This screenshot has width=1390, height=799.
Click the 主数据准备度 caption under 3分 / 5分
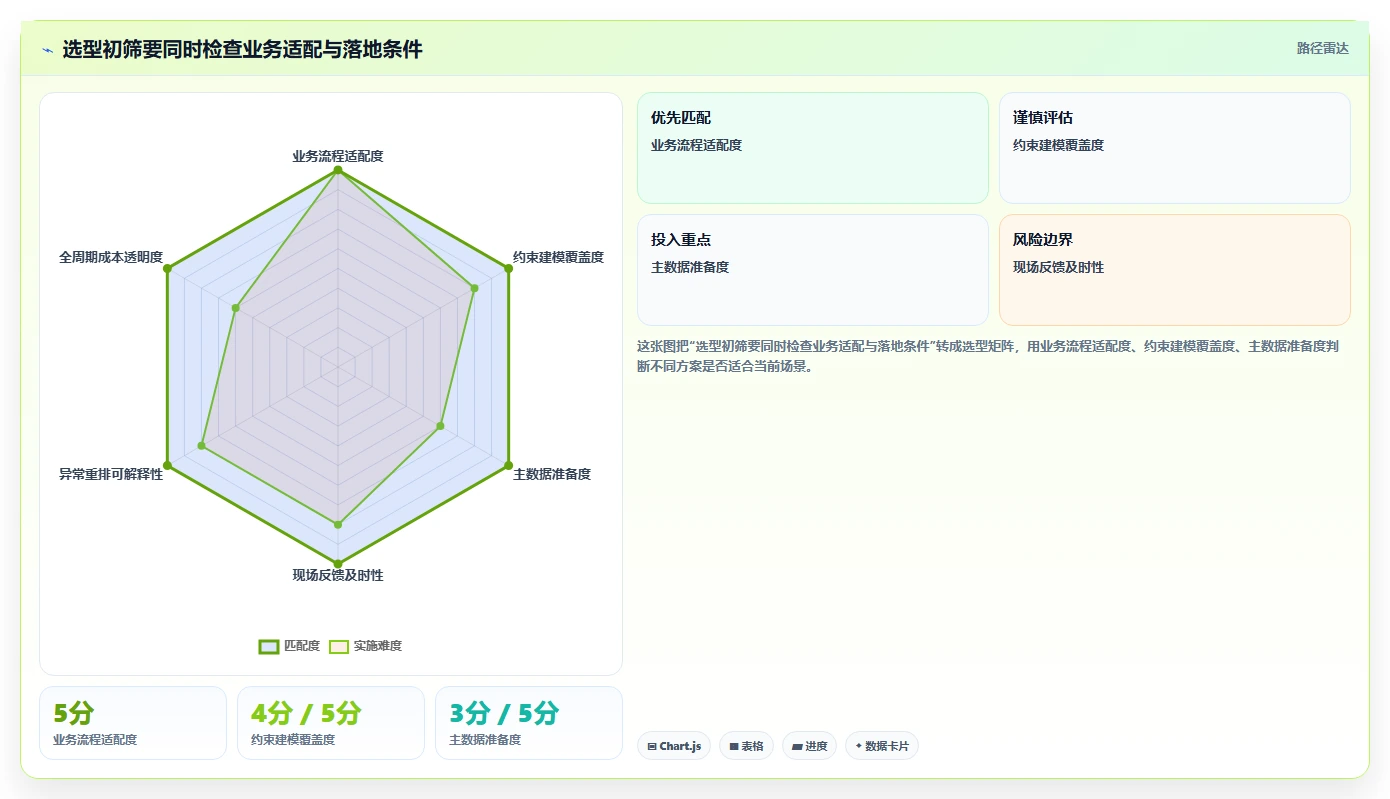pos(485,740)
